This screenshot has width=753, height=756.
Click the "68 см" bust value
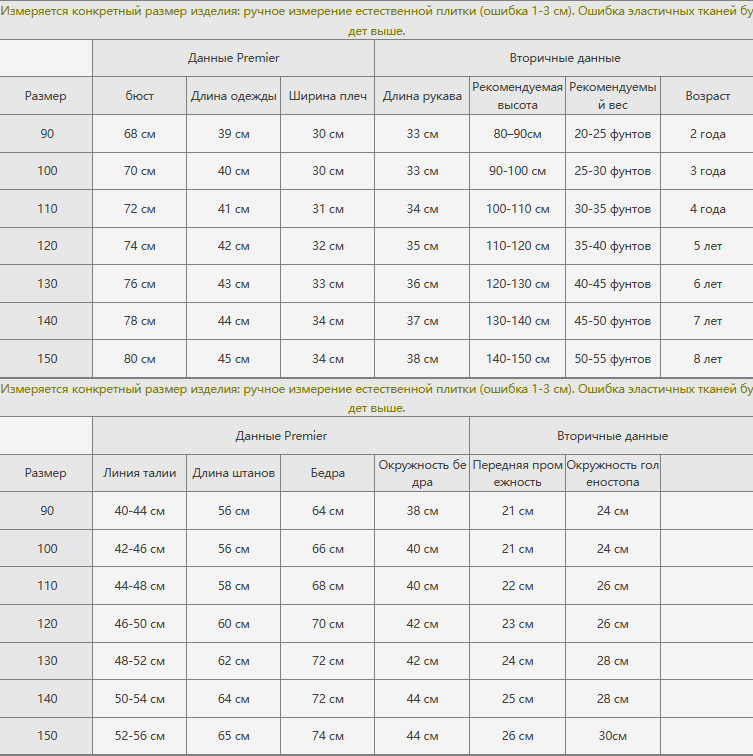tap(140, 134)
